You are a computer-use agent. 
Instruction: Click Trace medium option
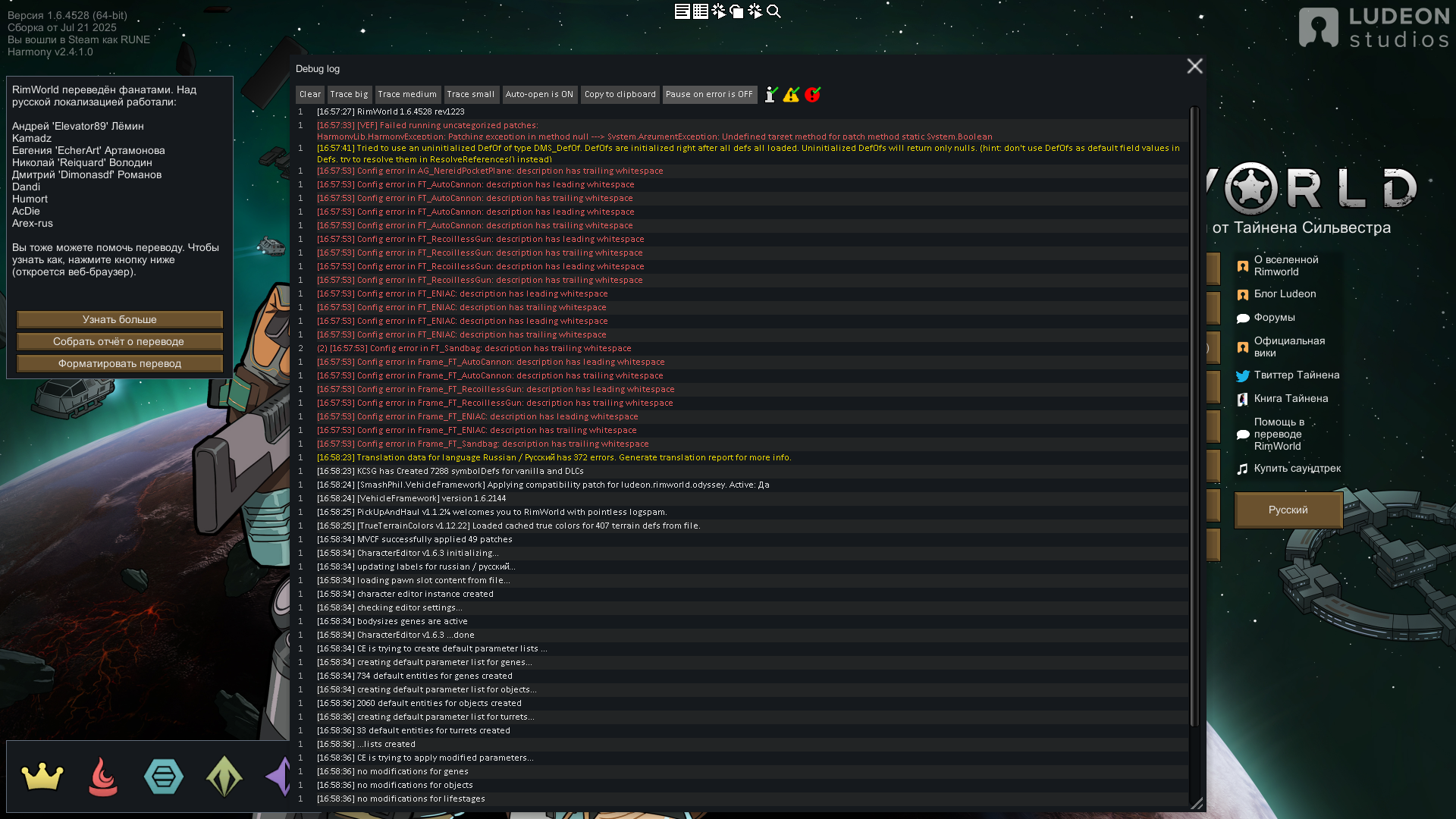(x=407, y=94)
